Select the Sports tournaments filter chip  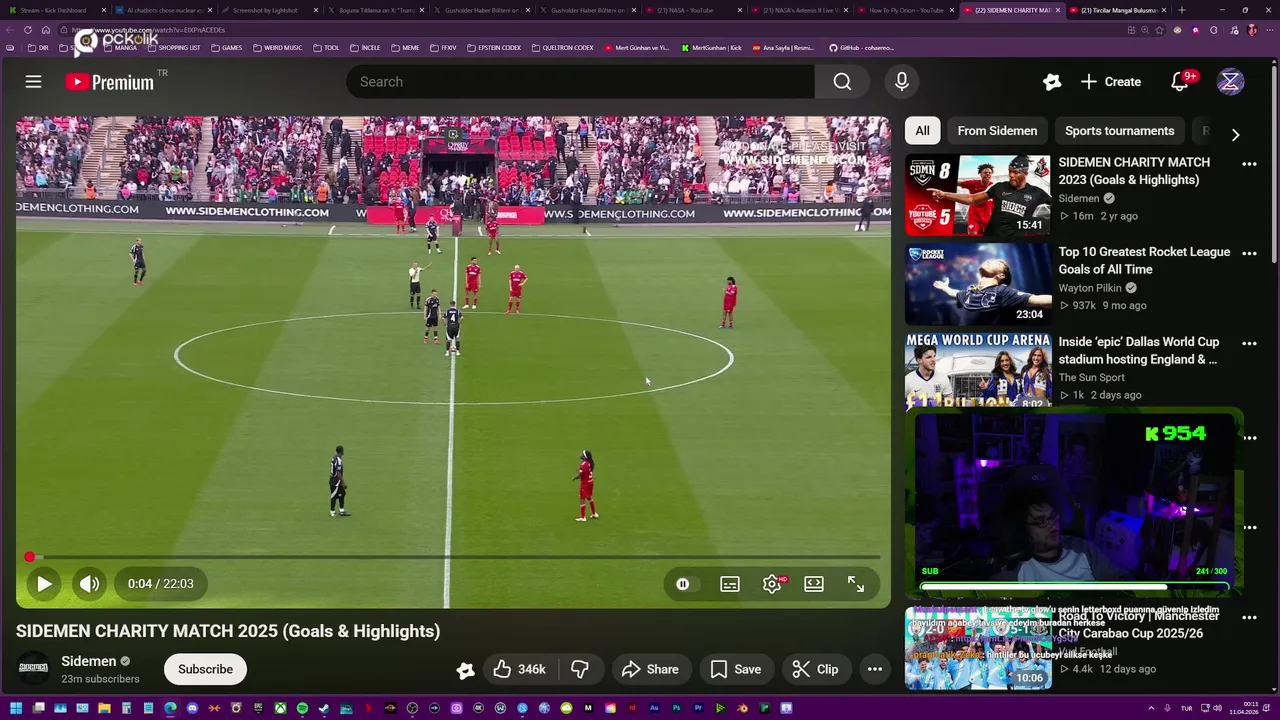(1119, 131)
